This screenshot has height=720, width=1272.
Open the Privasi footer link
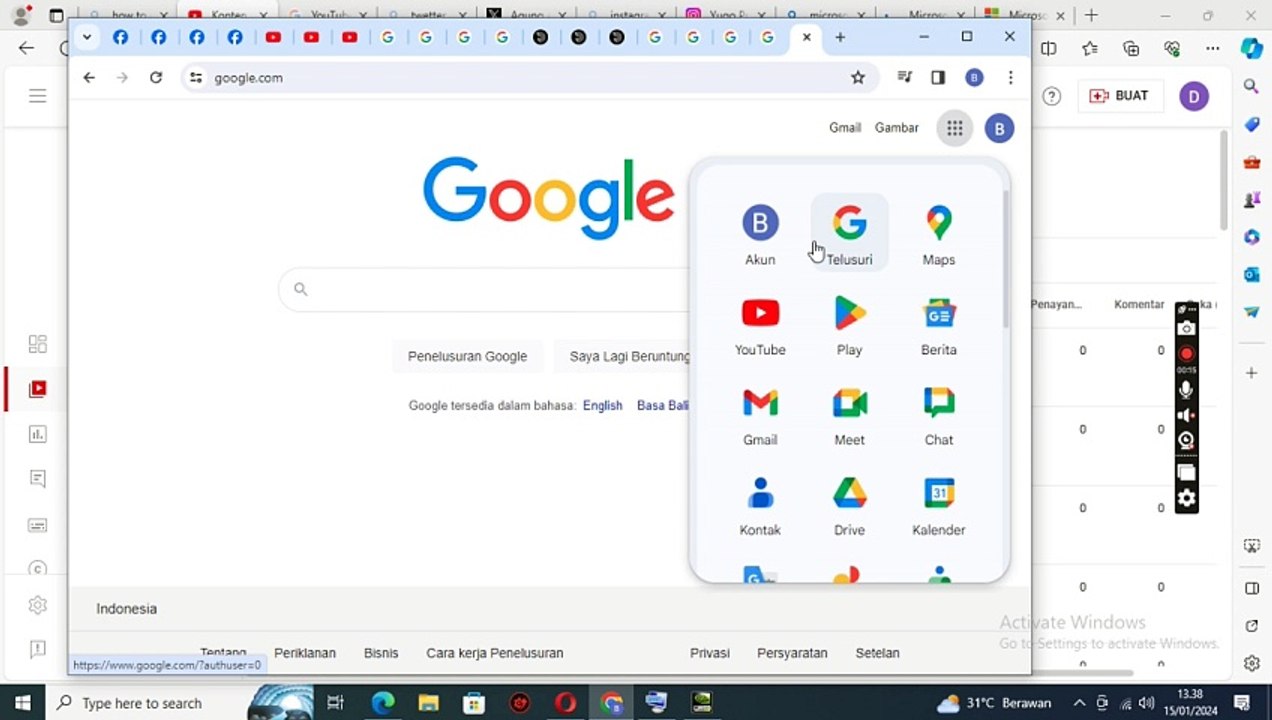(x=710, y=653)
